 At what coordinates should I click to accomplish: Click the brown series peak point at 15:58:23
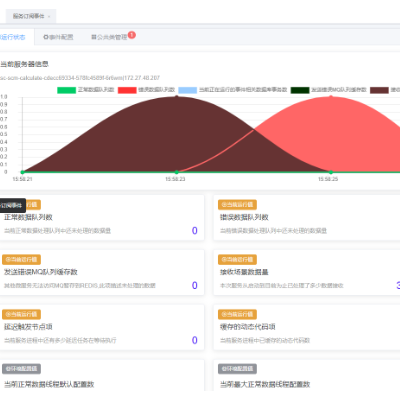click(x=177, y=97)
